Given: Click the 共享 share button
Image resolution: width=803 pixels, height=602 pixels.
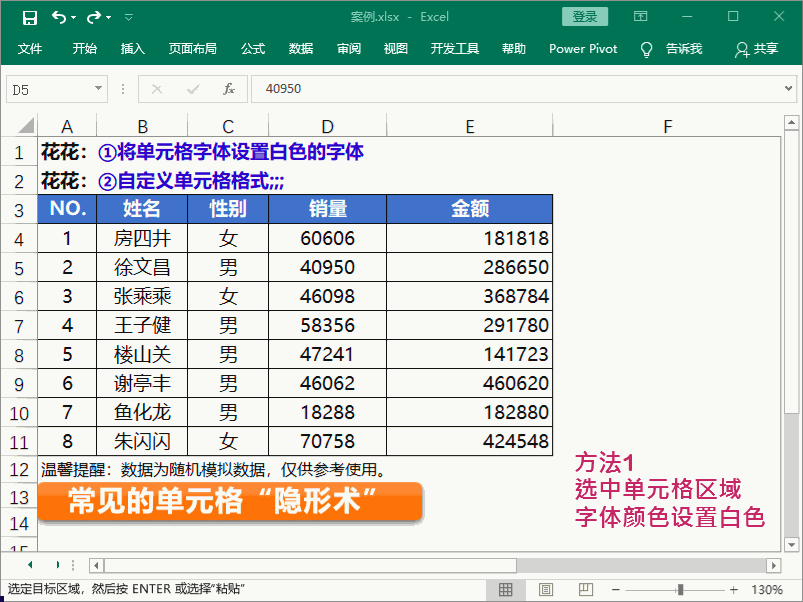Looking at the screenshot, I should 757,49.
